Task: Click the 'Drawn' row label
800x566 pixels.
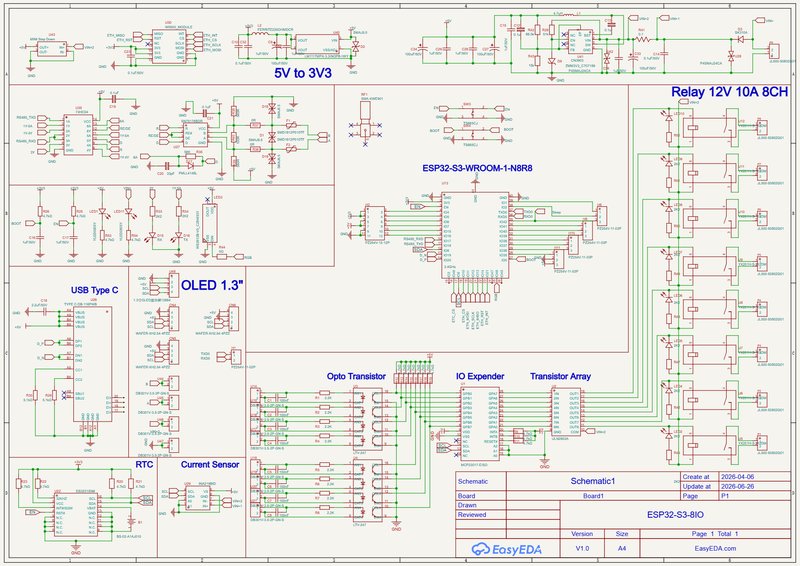Action: click(467, 505)
